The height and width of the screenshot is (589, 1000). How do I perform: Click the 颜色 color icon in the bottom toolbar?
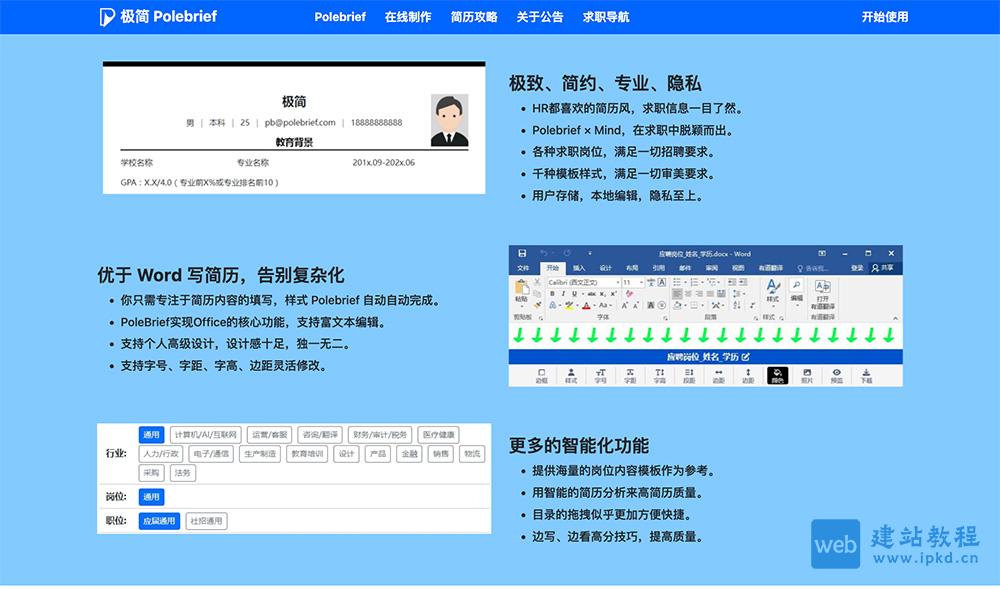(777, 375)
